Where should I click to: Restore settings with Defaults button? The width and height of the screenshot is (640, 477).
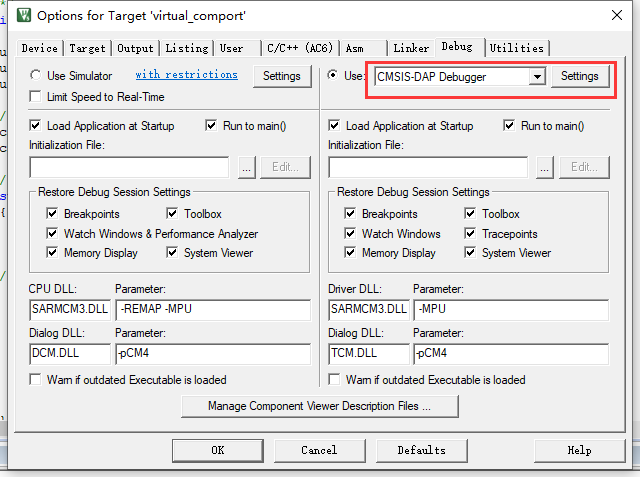tap(422, 450)
